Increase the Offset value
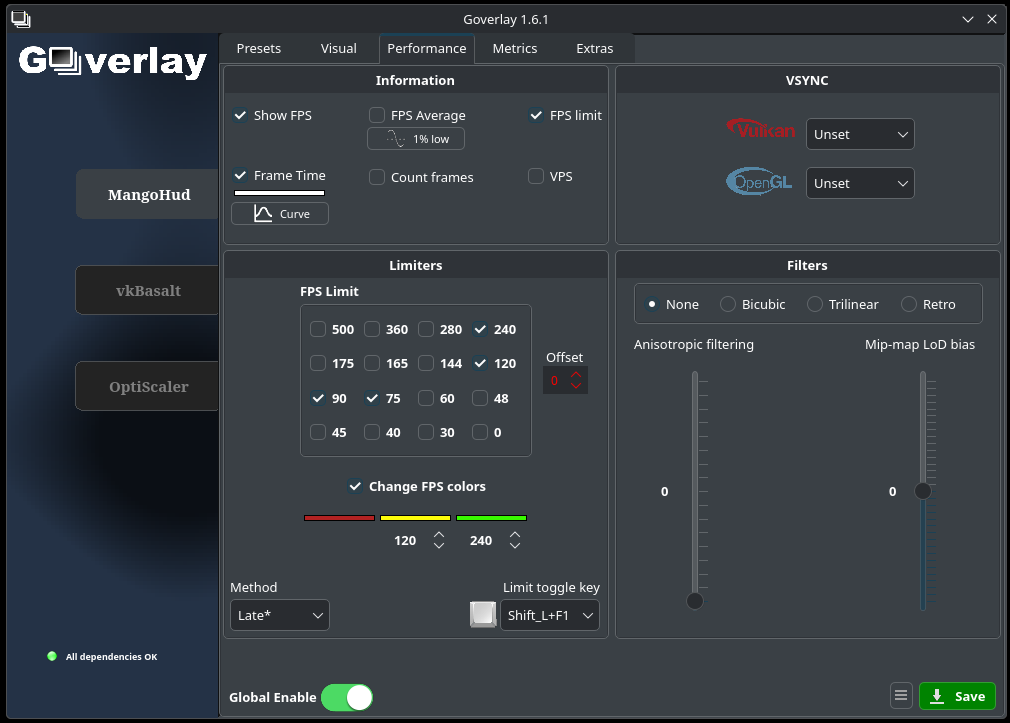The height and width of the screenshot is (723, 1010). pos(576,374)
